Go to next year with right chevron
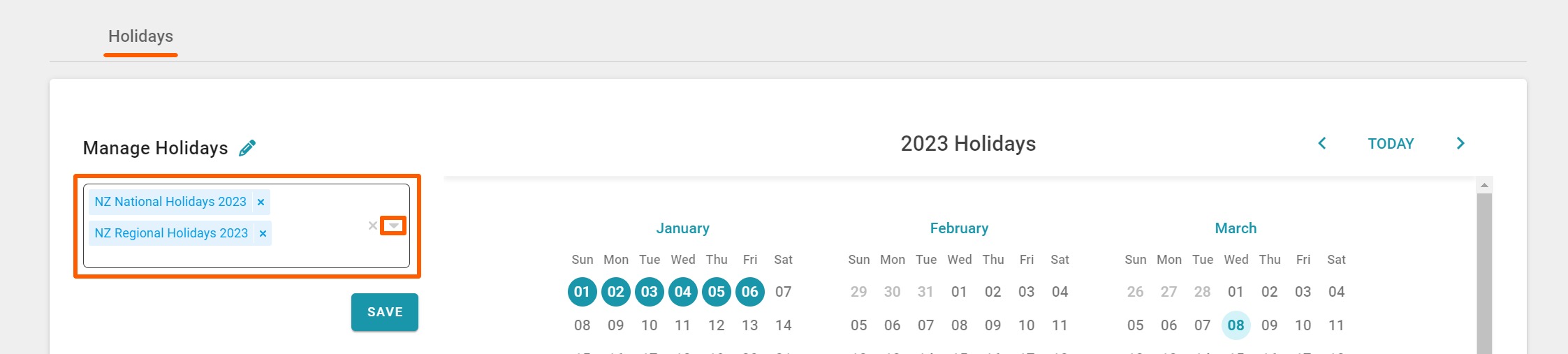 1460,144
